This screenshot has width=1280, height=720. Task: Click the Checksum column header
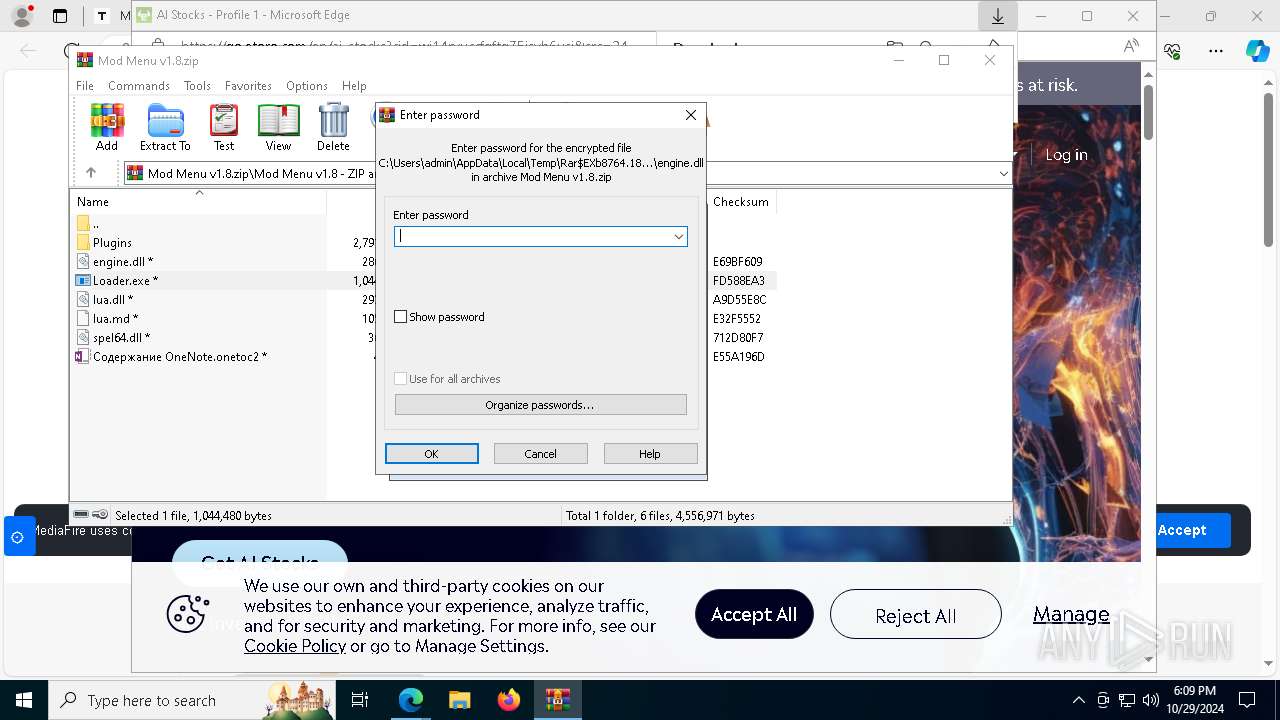[x=741, y=202]
